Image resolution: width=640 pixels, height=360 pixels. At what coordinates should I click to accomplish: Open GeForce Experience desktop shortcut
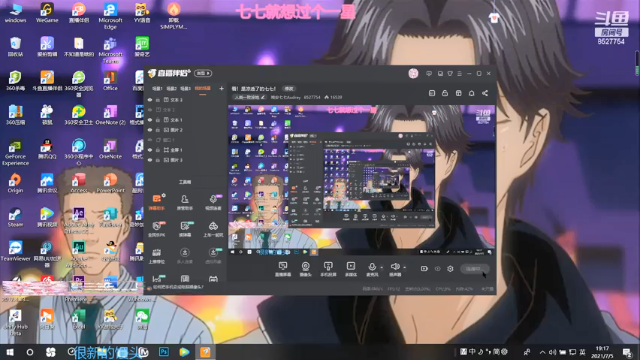click(15, 153)
